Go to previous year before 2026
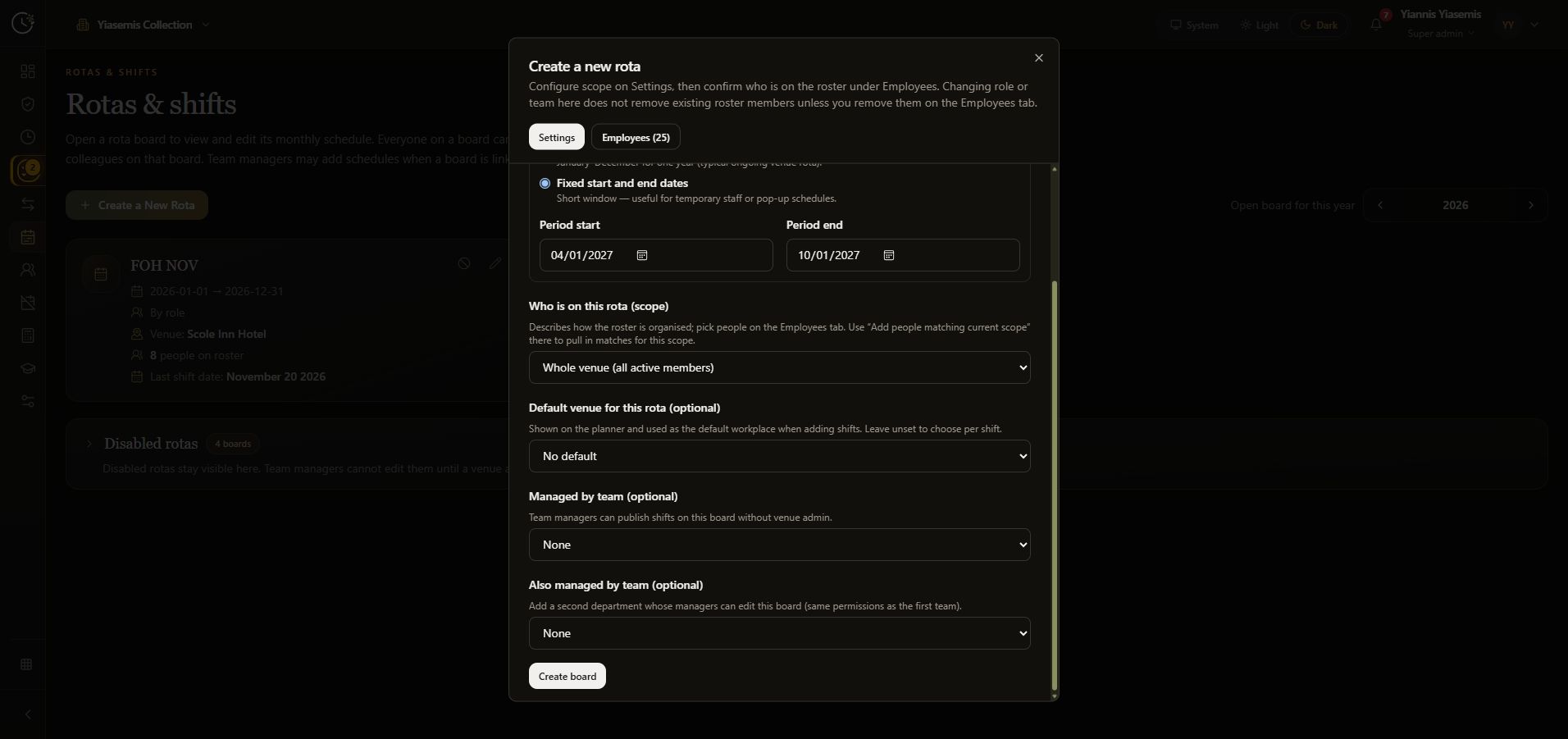The width and height of the screenshot is (1568, 739). click(x=1380, y=205)
